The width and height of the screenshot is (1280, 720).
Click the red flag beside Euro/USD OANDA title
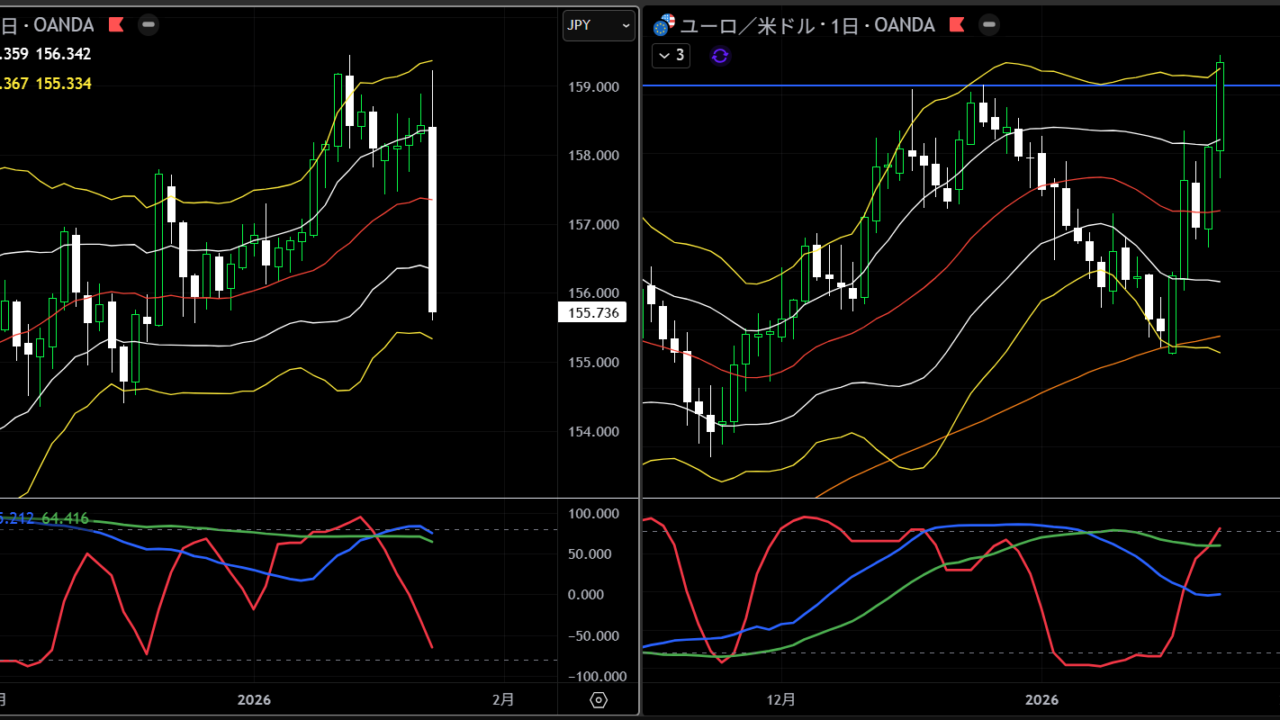[x=957, y=24]
